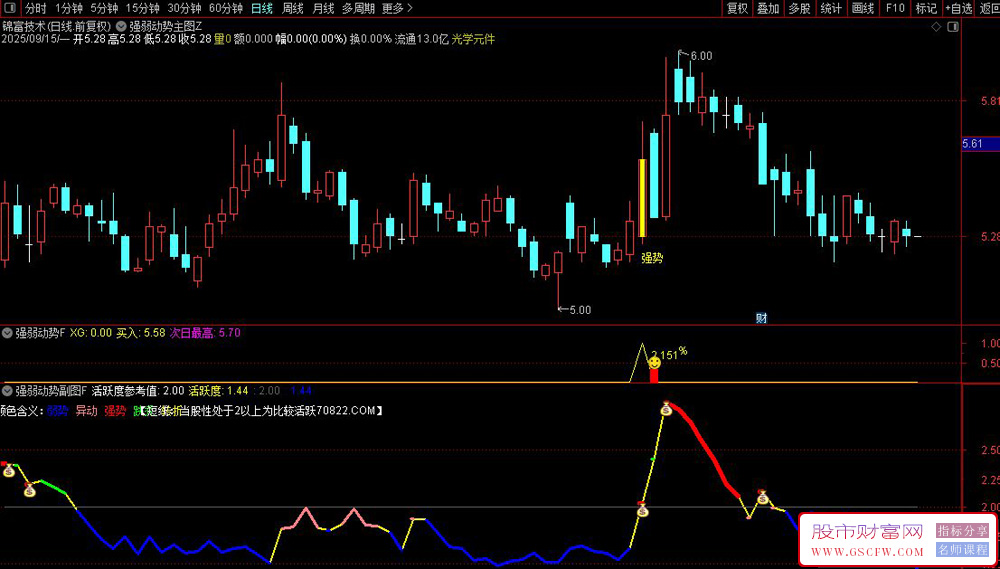1000x569 pixels.
Task: Click the 买入: 5.58 indicator value
Action: coord(140,332)
